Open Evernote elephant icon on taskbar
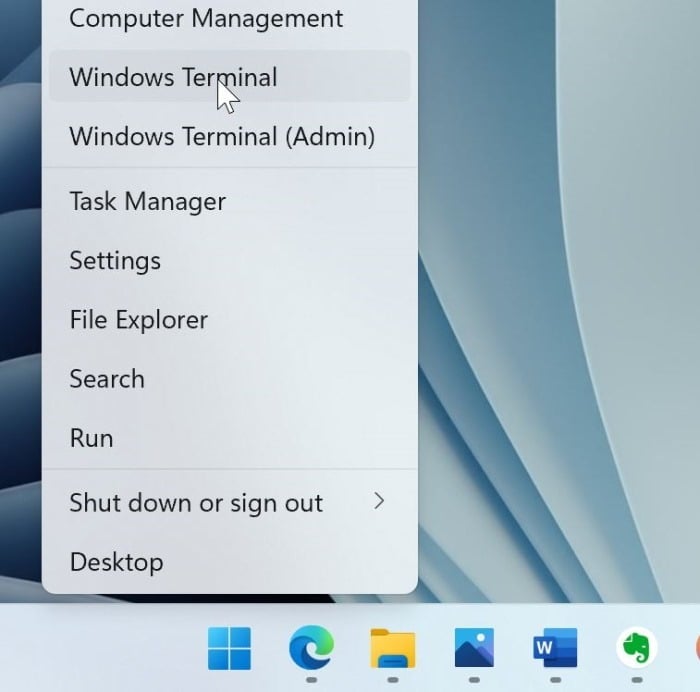This screenshot has height=692, width=700. pos(637,647)
